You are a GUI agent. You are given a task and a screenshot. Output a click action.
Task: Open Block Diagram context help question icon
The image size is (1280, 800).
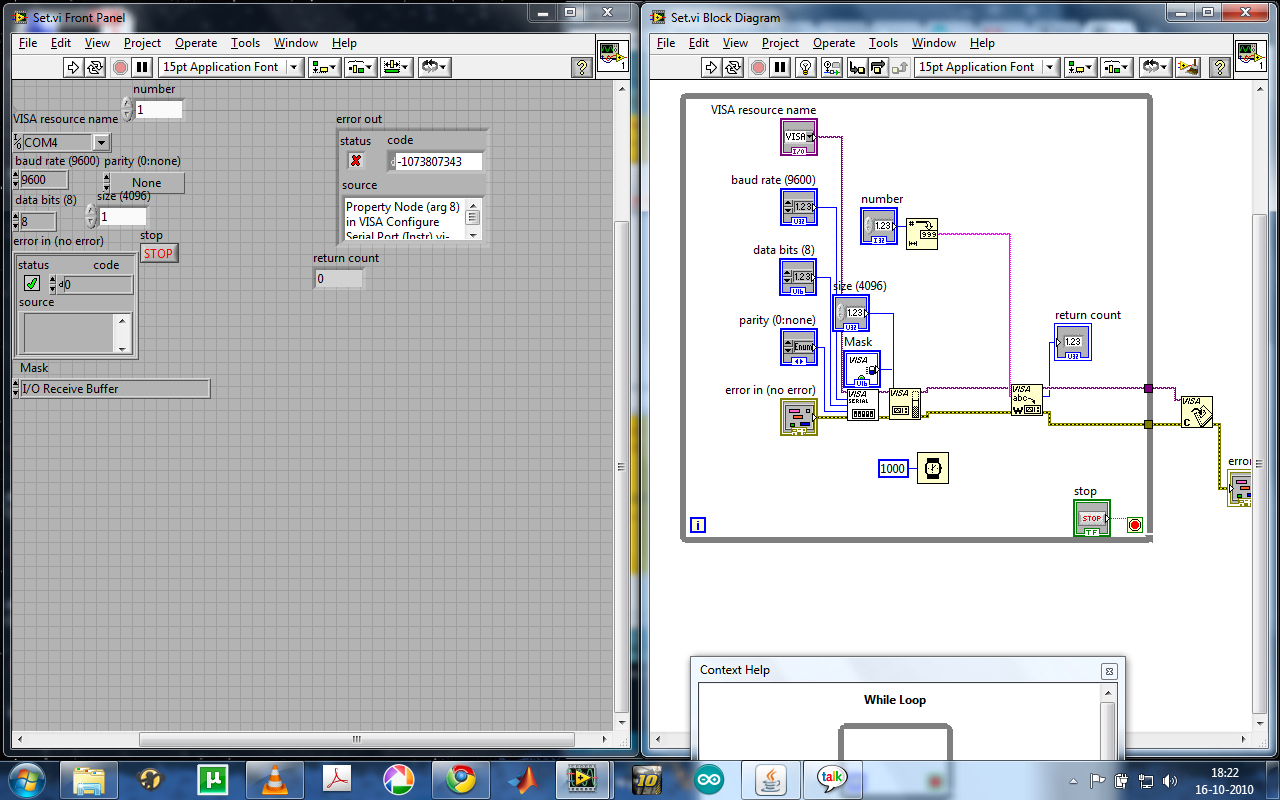[1219, 67]
